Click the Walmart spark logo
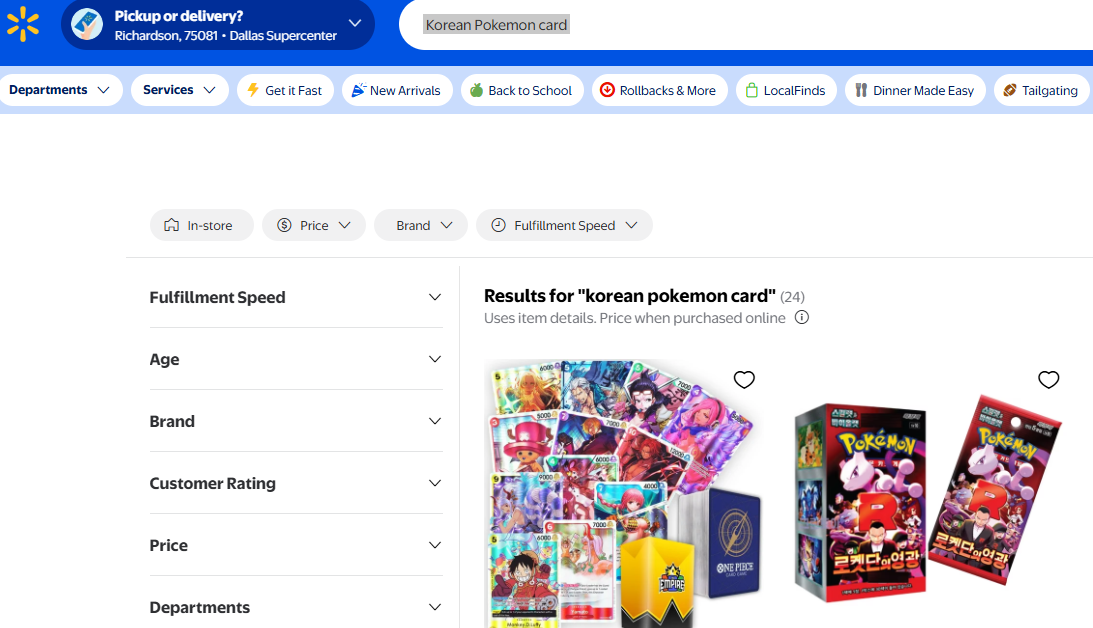Viewport: 1093px width, 628px height. 22,24
